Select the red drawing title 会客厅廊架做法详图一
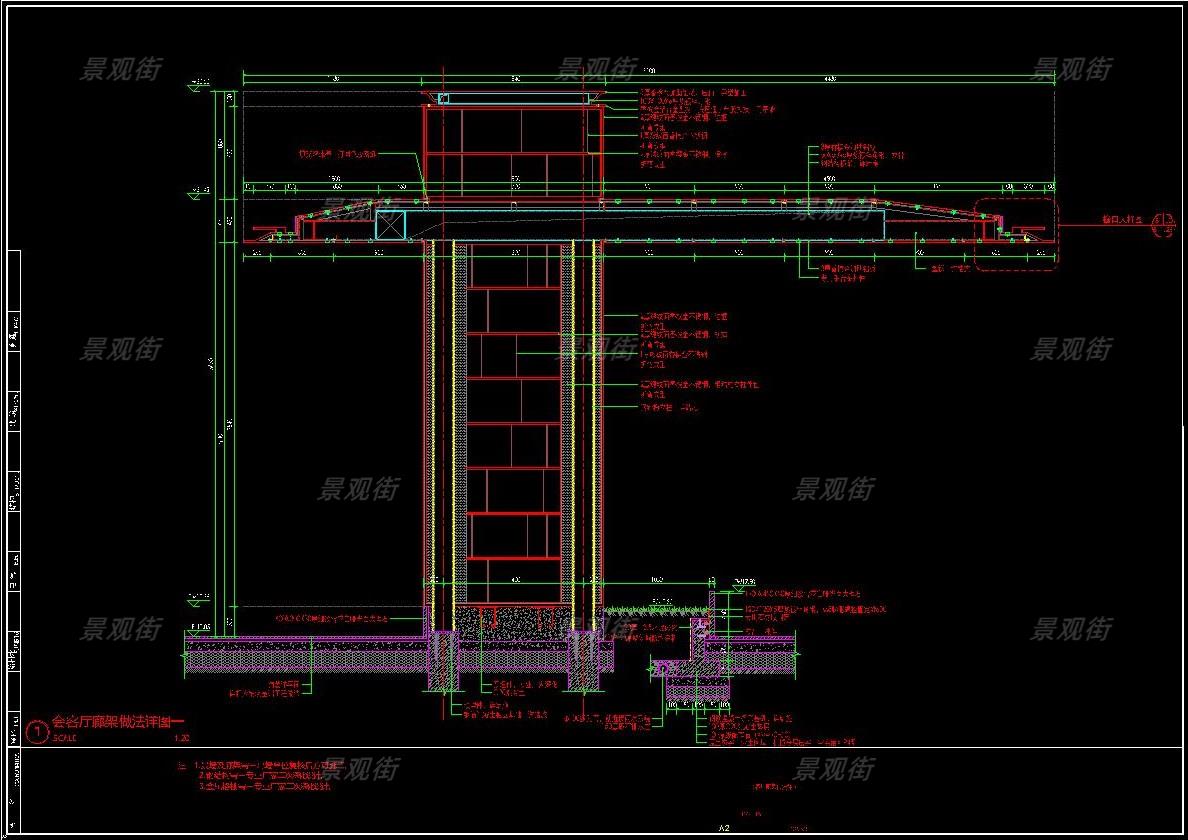Screen dimensions: 1188x840 119,721
